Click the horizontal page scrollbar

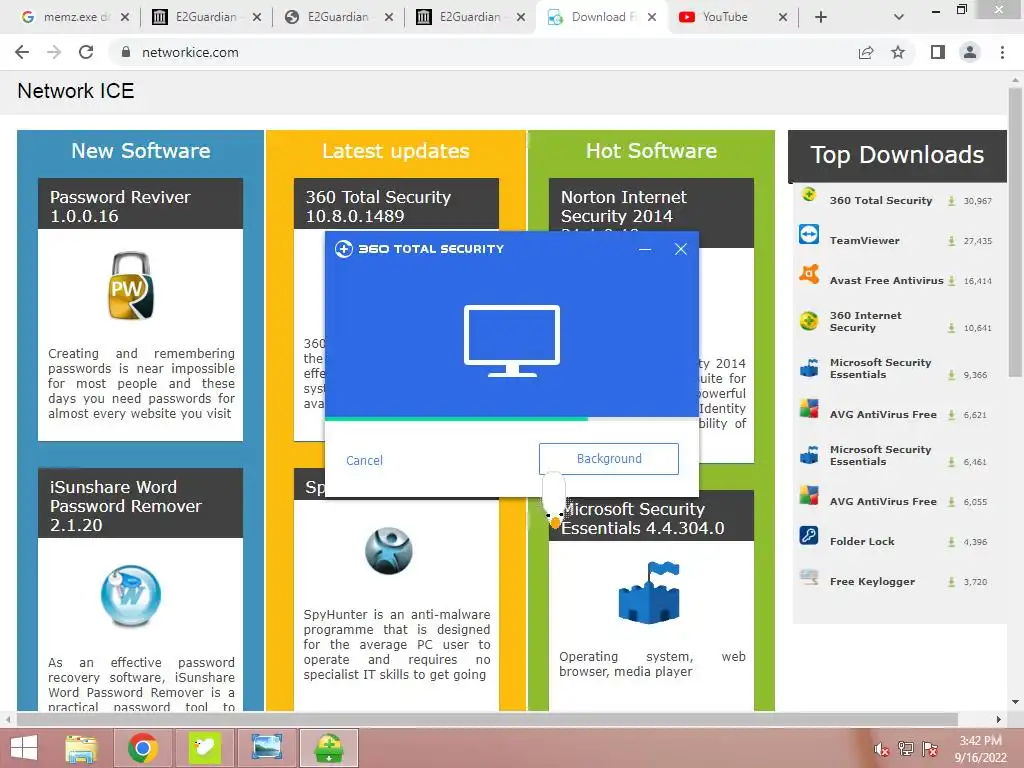pyautogui.click(x=487, y=719)
